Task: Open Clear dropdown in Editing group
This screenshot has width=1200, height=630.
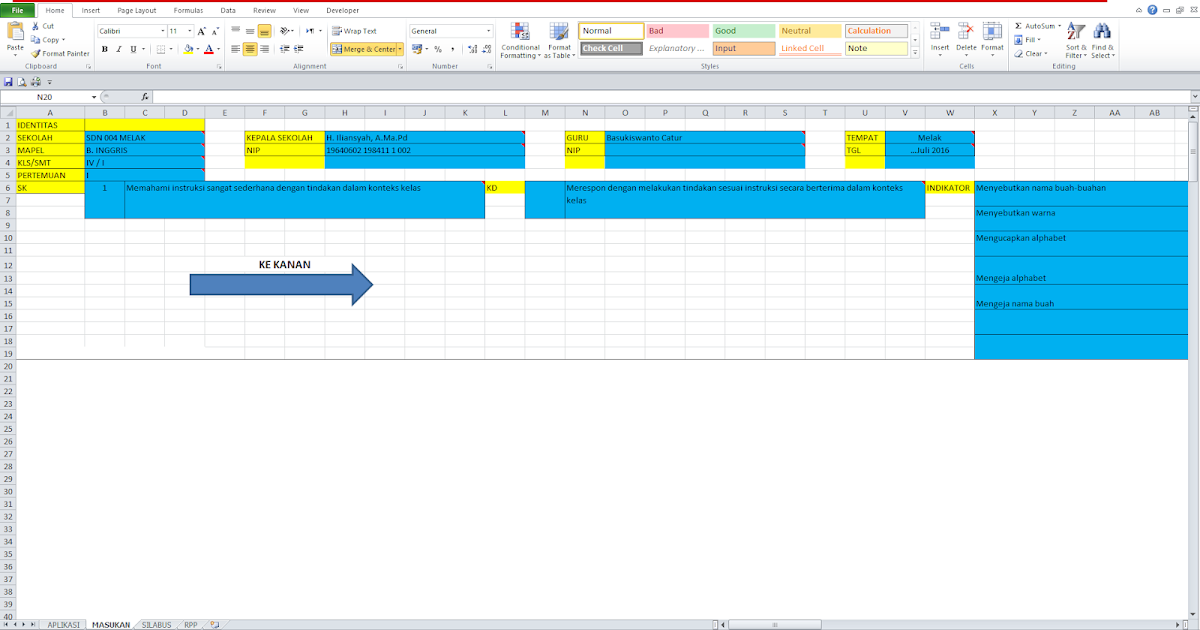Action: coord(1030,54)
